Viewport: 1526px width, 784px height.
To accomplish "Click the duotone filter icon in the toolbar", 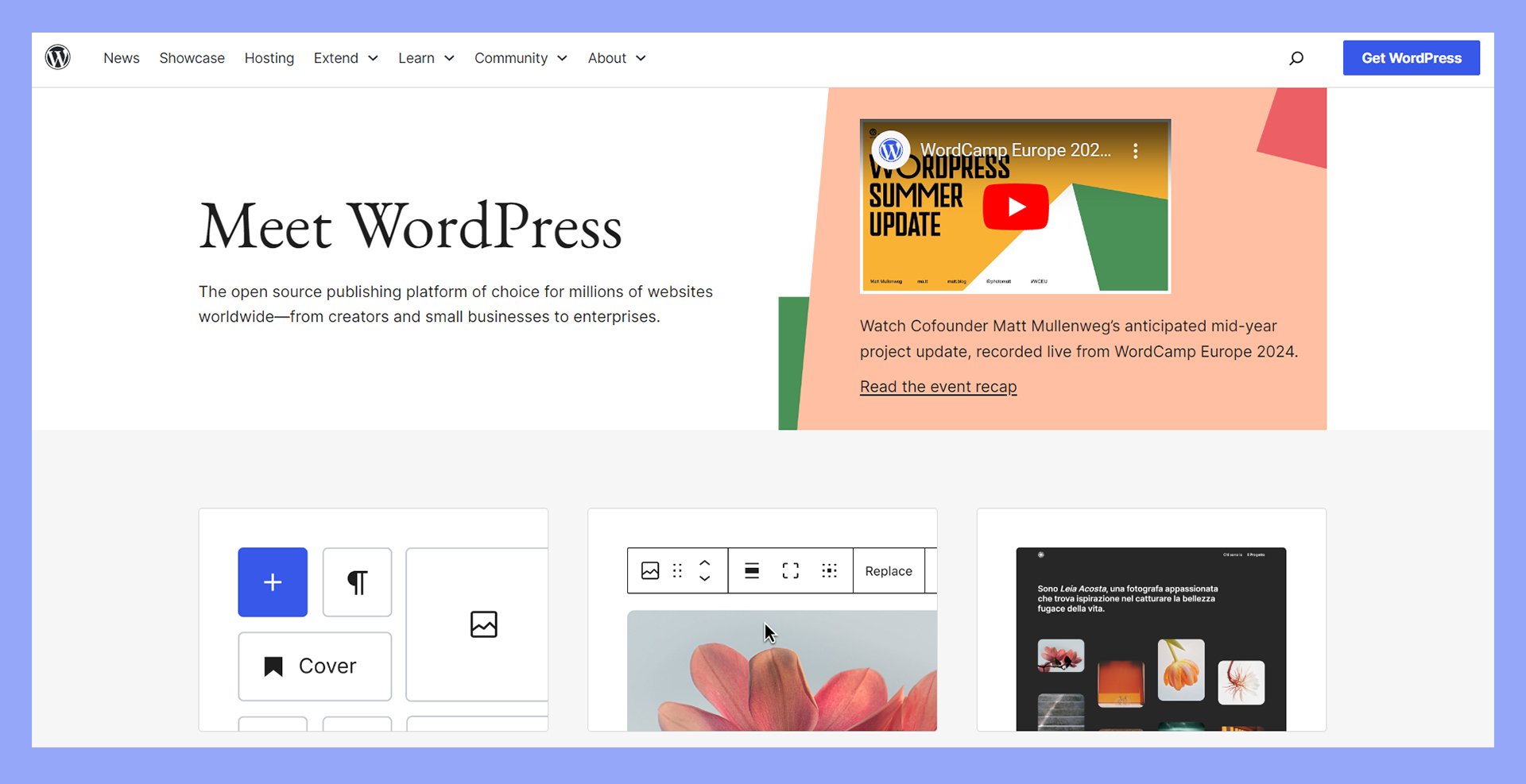I will pos(829,570).
